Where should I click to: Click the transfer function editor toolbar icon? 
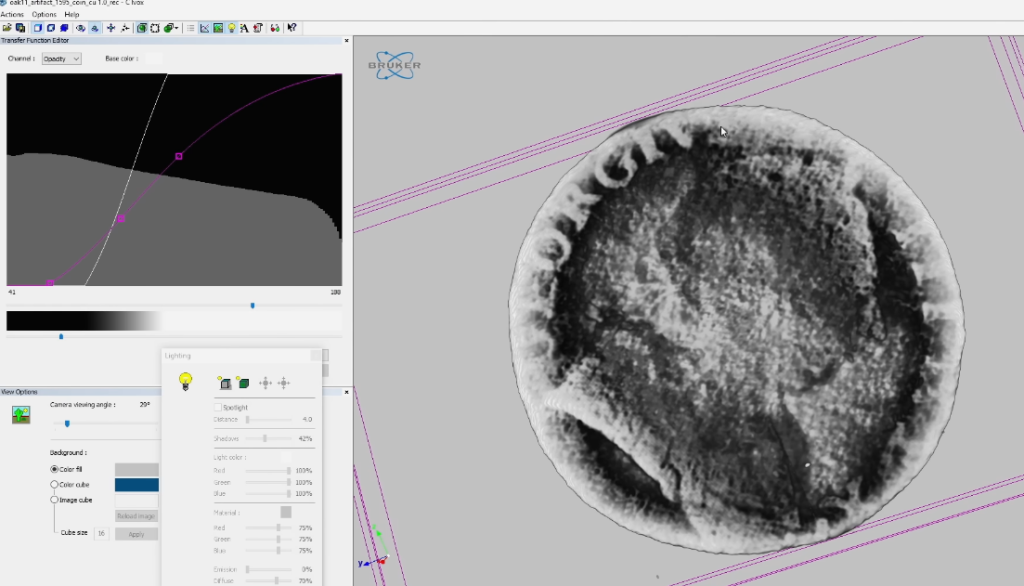204,28
